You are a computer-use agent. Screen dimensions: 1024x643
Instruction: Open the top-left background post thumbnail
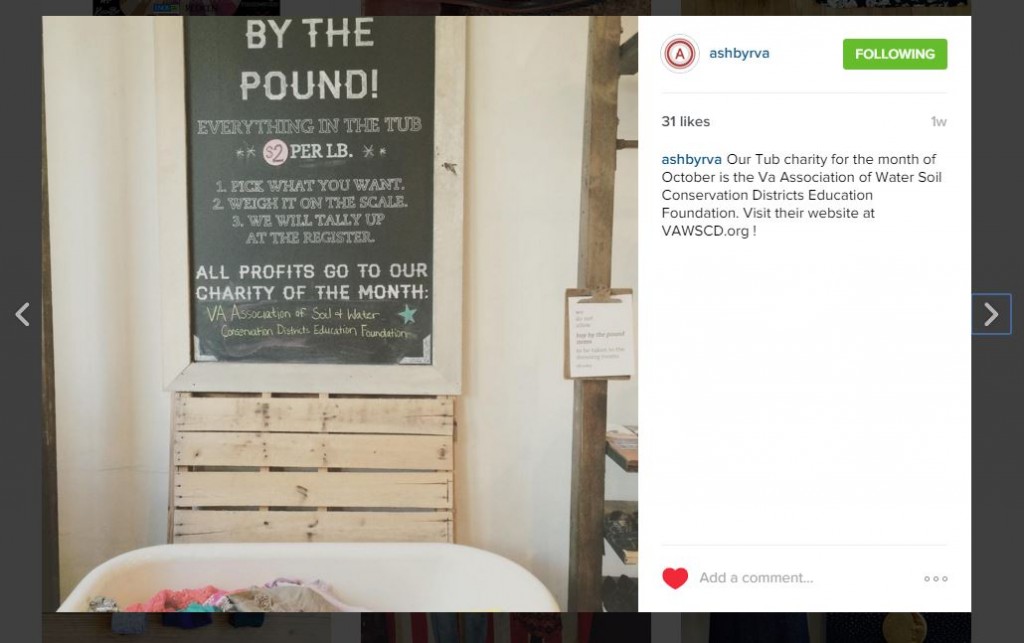[186, 8]
